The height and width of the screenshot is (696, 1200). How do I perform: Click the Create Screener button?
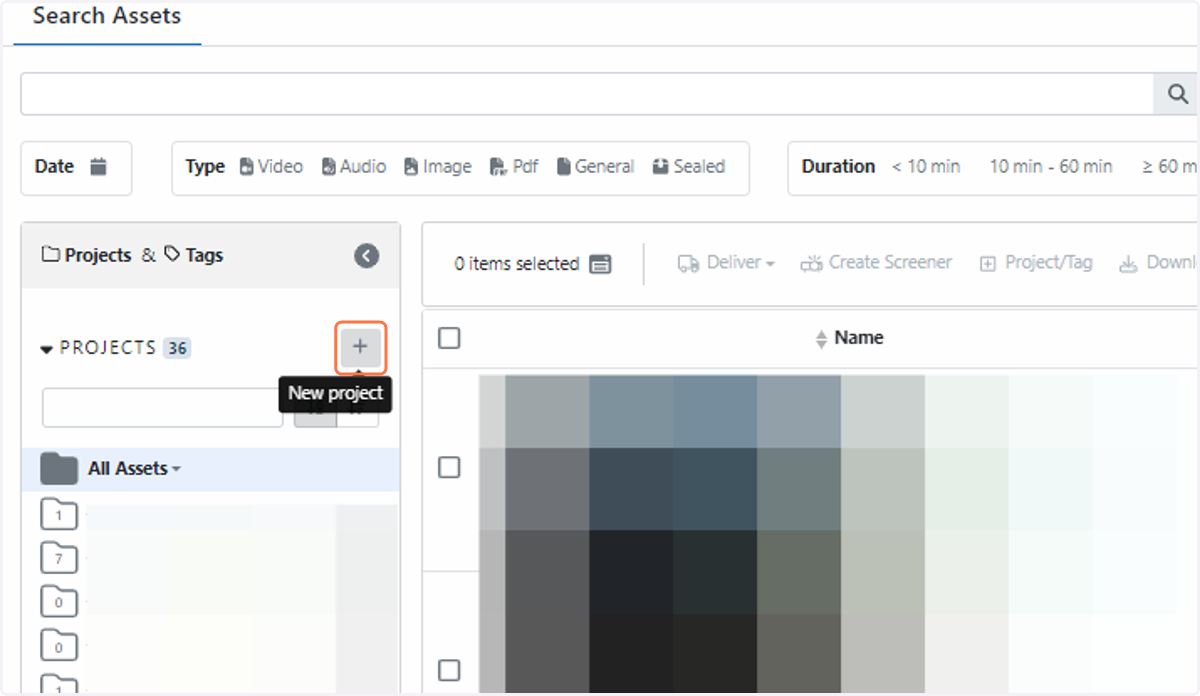pos(876,263)
